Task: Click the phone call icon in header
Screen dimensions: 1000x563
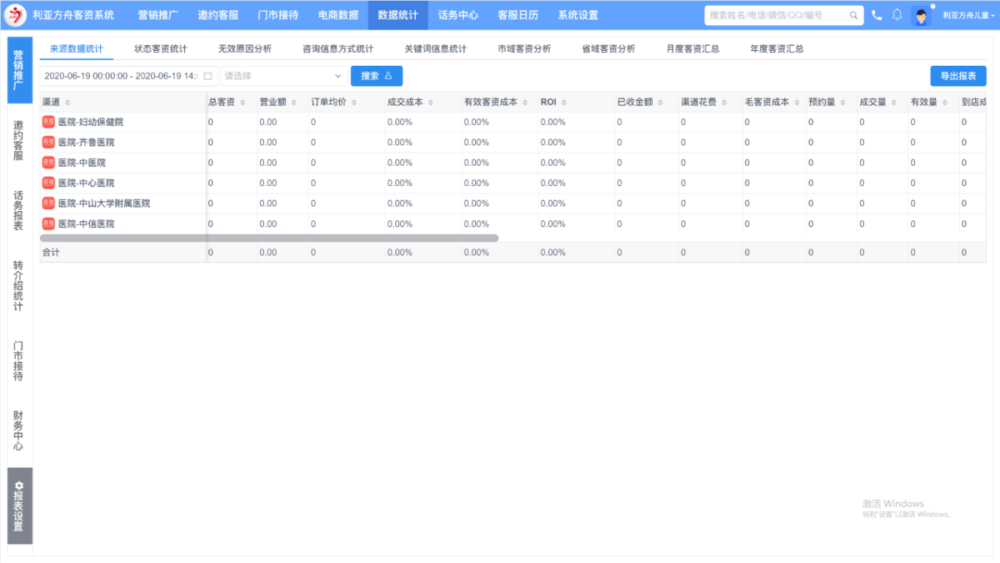Action: 877,15
